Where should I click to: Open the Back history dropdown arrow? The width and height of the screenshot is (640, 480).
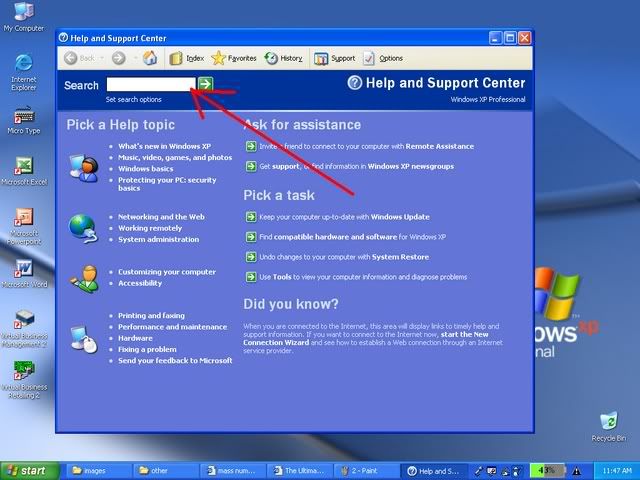pyautogui.click(x=102, y=58)
